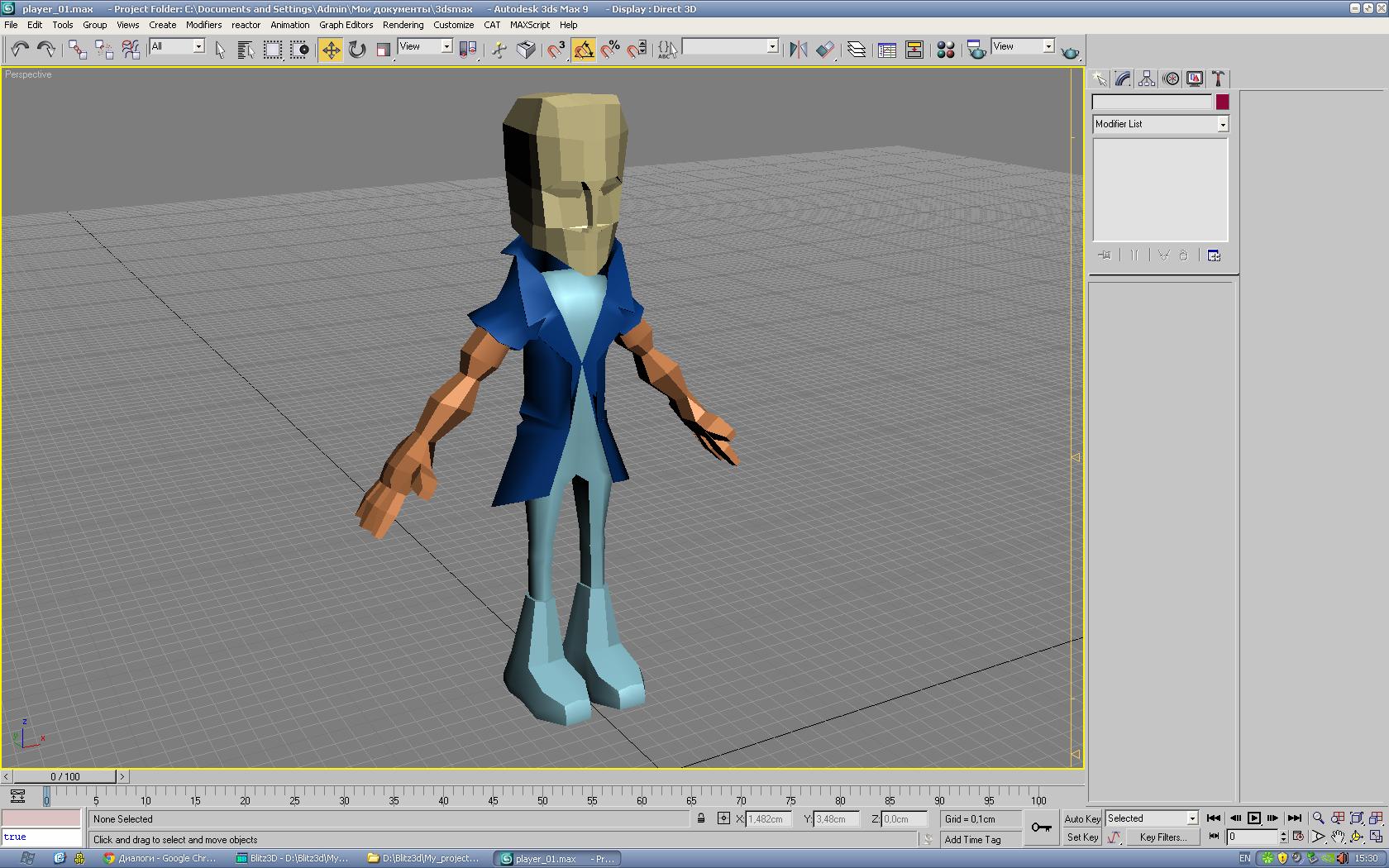Image resolution: width=1389 pixels, height=868 pixels.
Task: Toggle the Angle Snap button
Action: pos(584,50)
